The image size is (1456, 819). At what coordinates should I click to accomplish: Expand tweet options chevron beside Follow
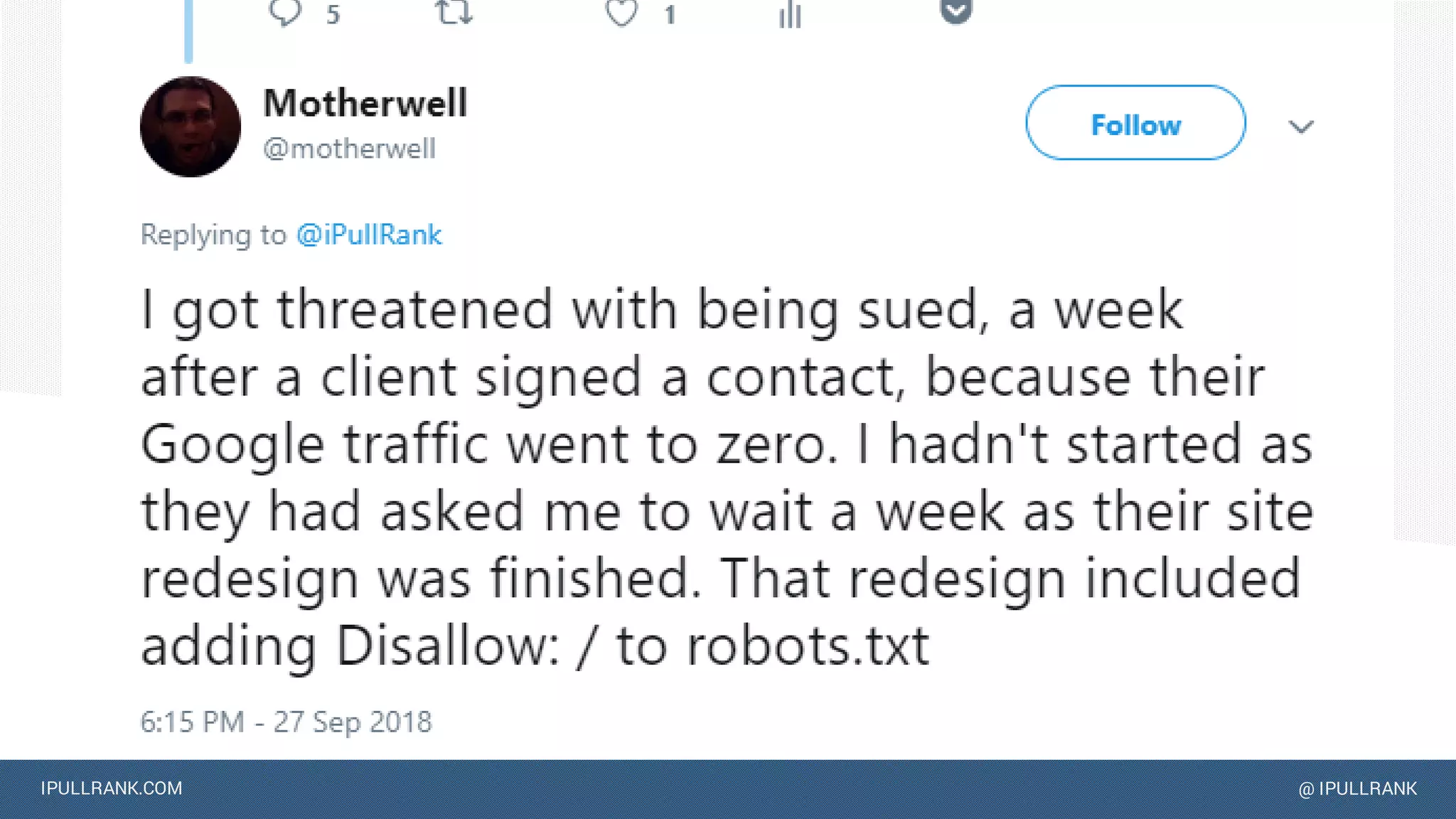[1301, 127]
